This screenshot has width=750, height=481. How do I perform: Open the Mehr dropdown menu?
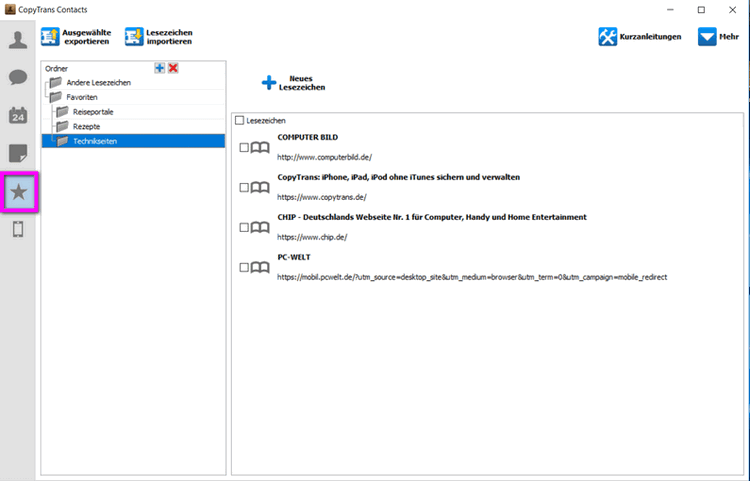click(x=718, y=37)
